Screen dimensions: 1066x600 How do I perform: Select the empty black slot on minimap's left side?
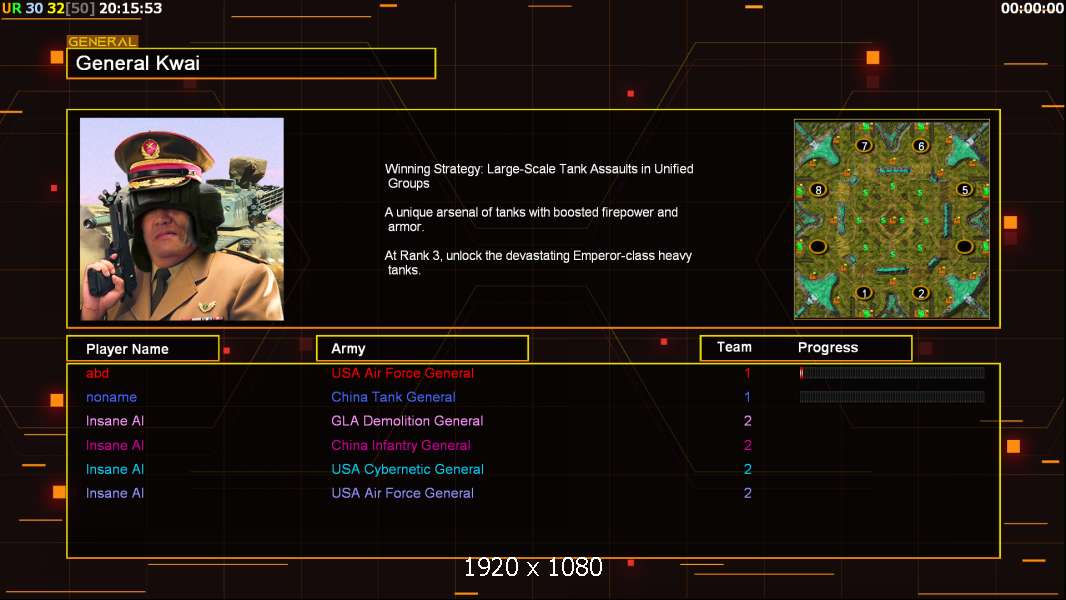point(818,246)
